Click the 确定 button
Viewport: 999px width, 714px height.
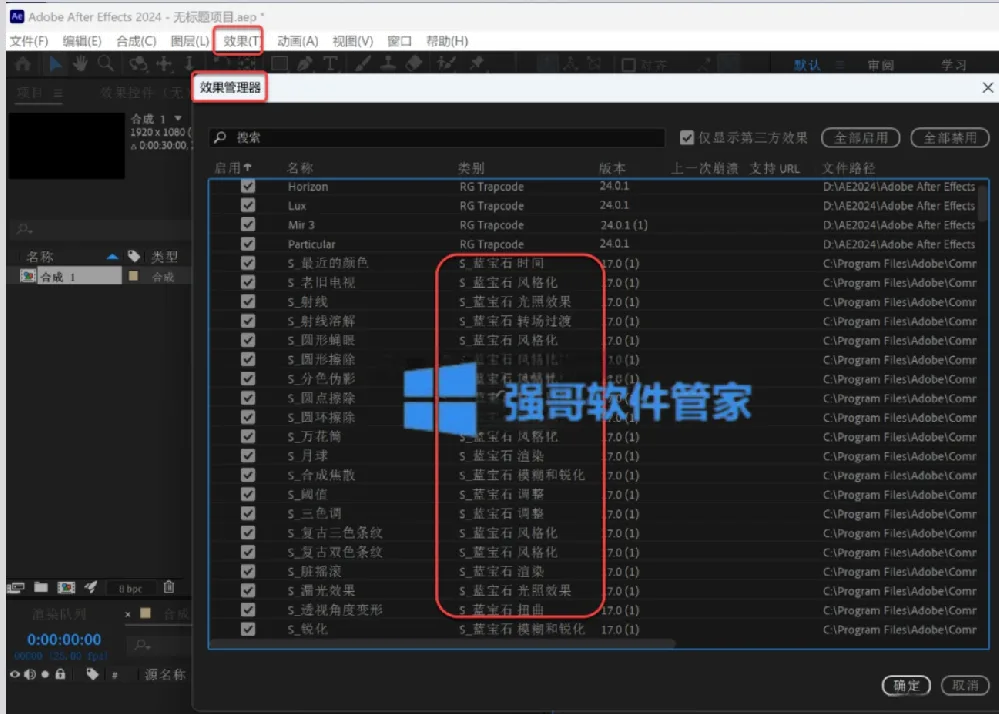tap(906, 685)
